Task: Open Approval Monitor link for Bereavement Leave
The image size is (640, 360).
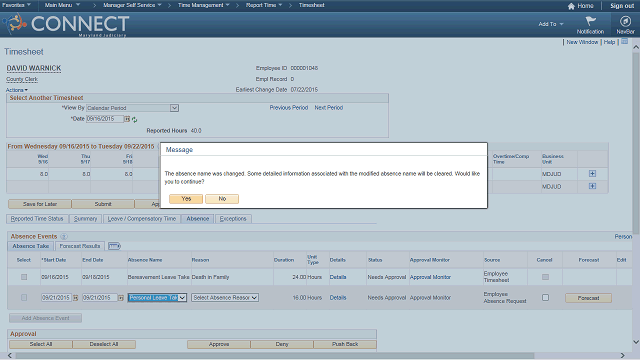Action: pos(430,277)
